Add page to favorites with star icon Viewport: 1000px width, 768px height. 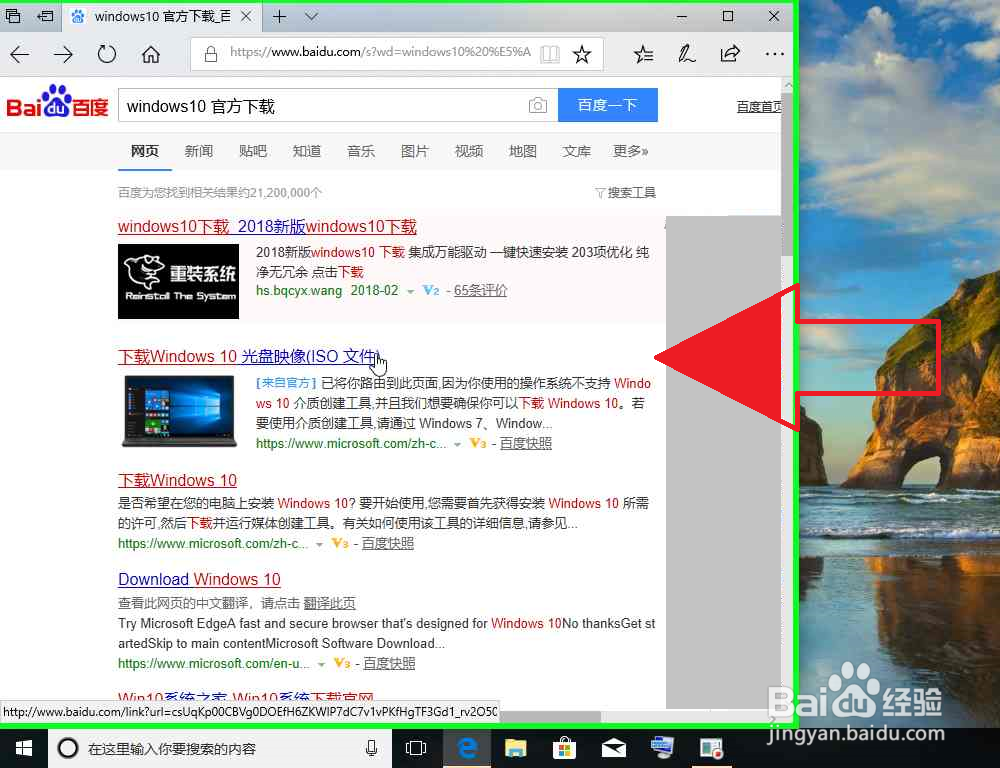point(582,55)
